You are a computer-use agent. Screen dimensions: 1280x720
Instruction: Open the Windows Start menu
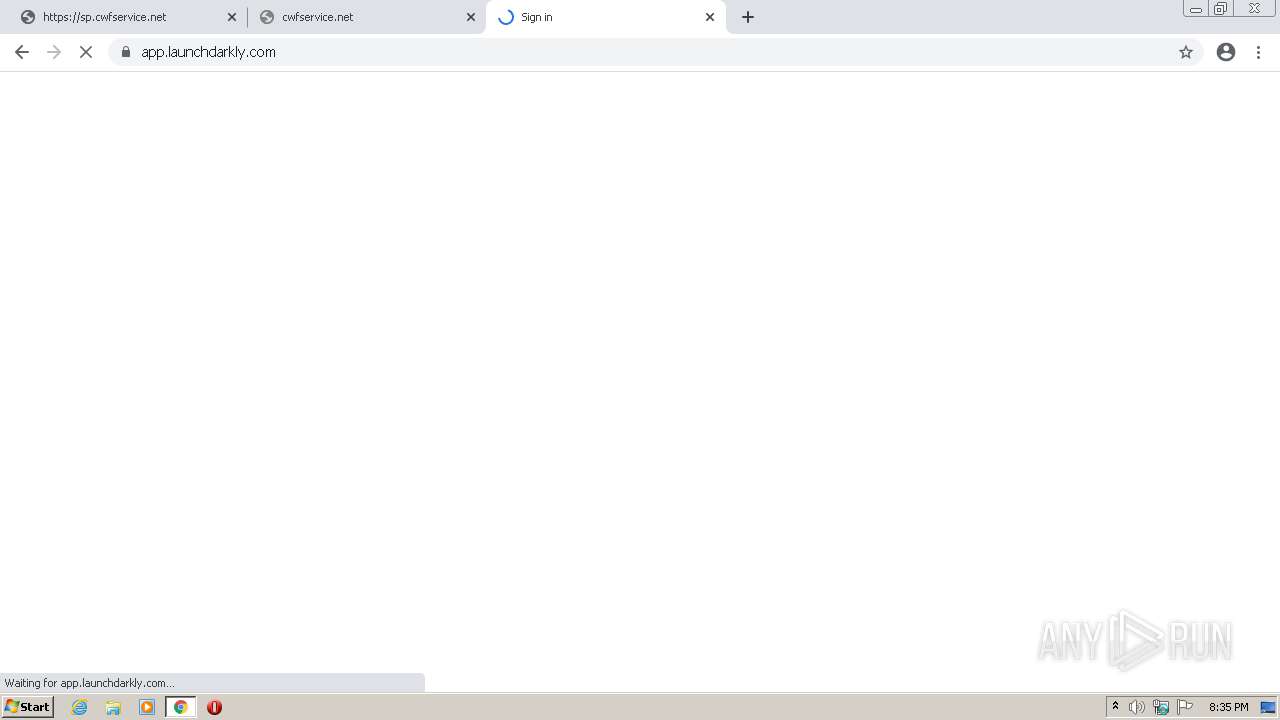27,707
